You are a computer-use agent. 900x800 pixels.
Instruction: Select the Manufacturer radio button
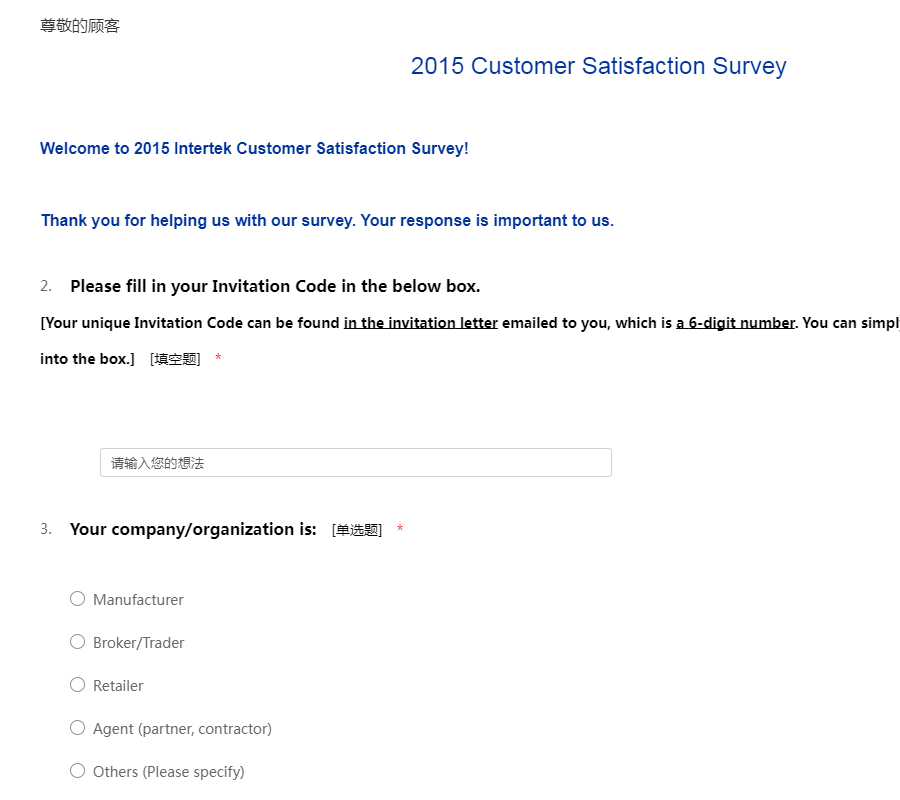pos(77,599)
